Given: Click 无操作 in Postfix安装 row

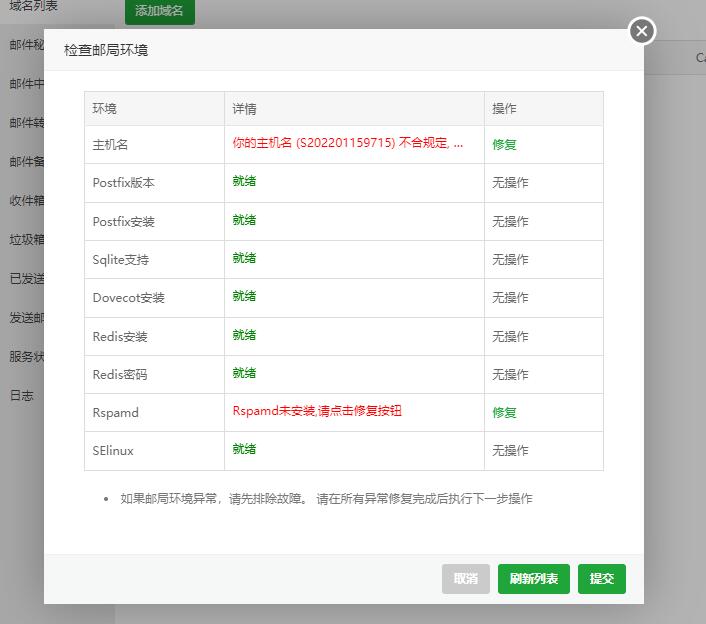Looking at the screenshot, I should (x=510, y=222).
